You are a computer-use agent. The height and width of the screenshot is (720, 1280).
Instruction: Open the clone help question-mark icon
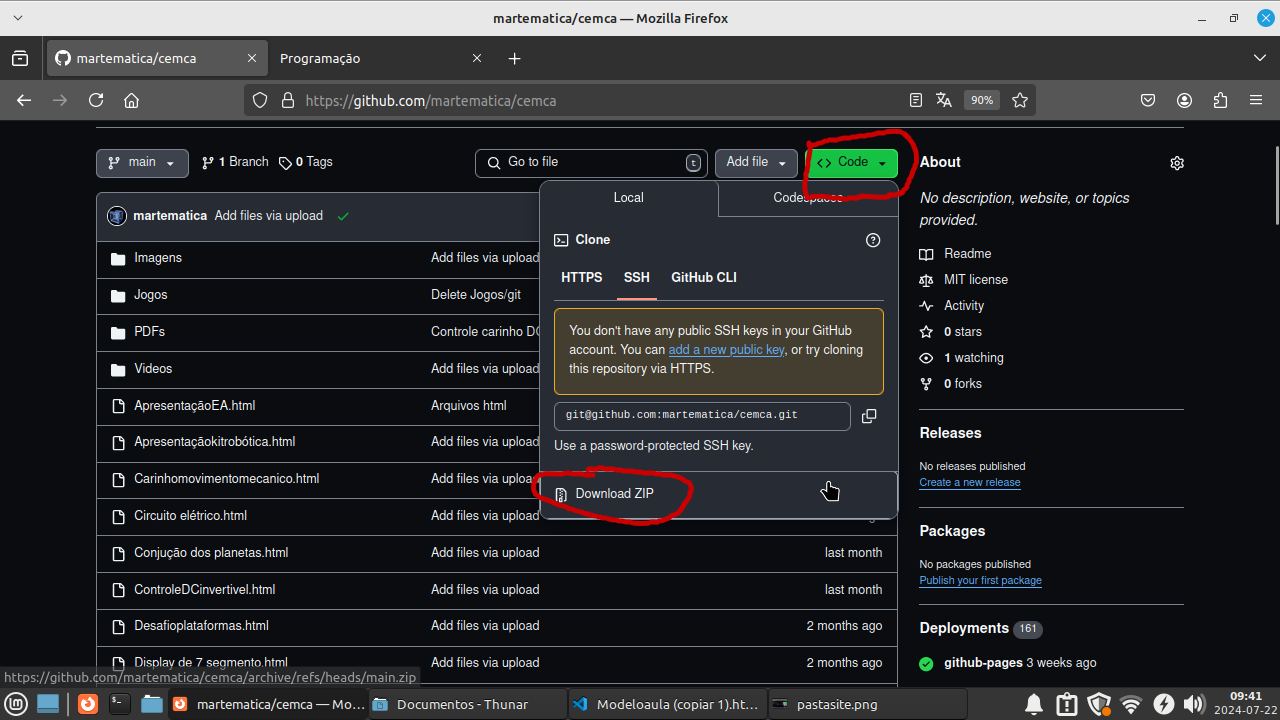tap(873, 240)
